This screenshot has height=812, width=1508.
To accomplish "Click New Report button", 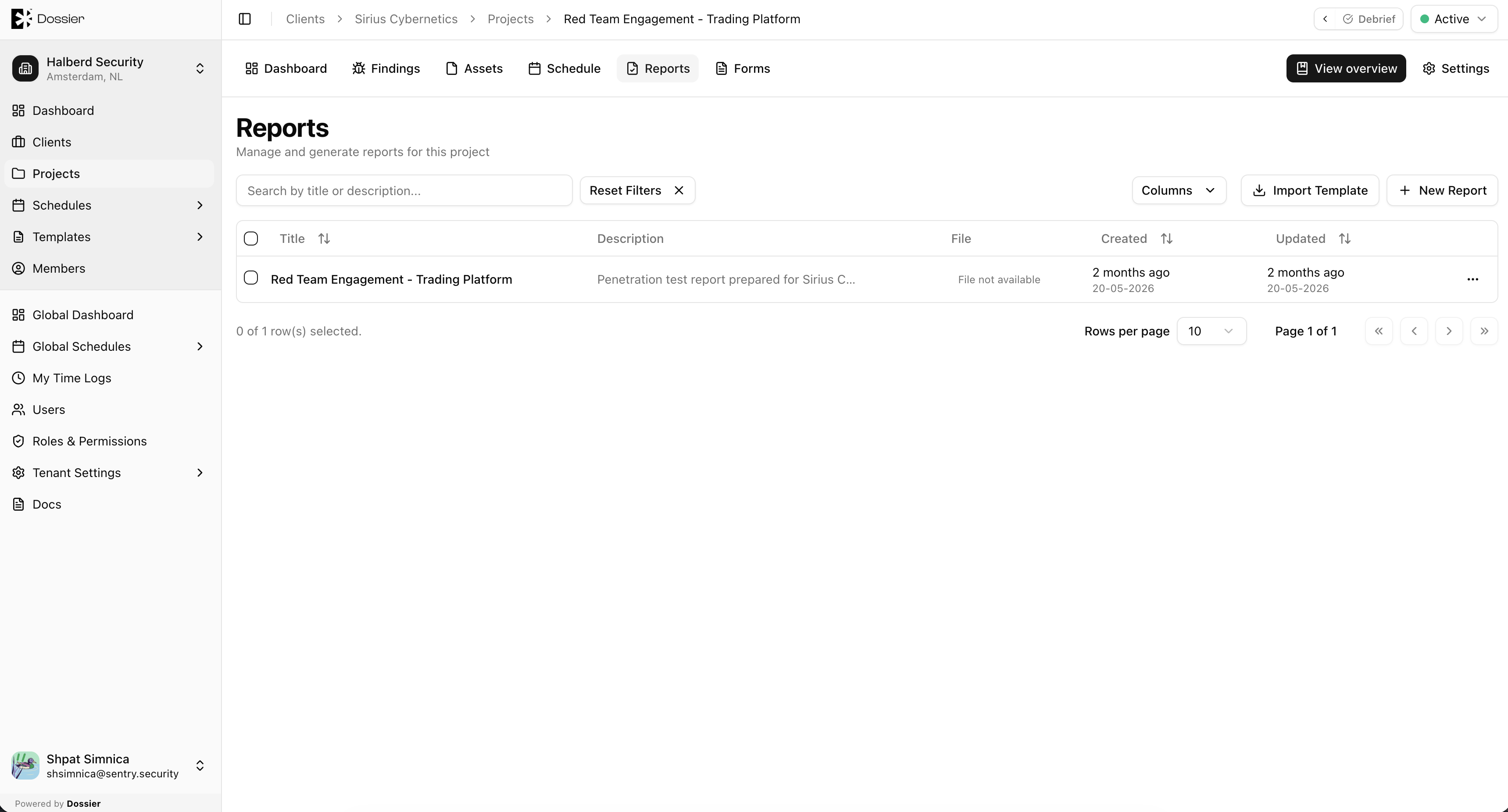I will click(x=1443, y=191).
